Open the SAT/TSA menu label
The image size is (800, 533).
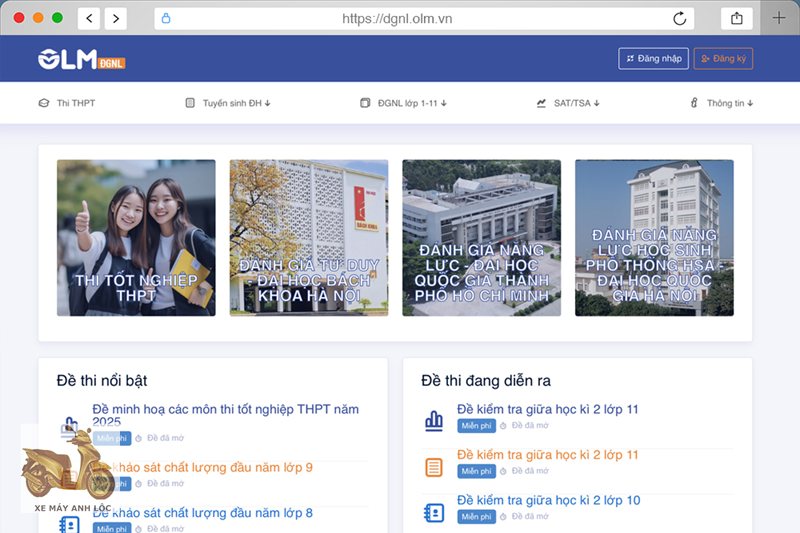[572, 103]
